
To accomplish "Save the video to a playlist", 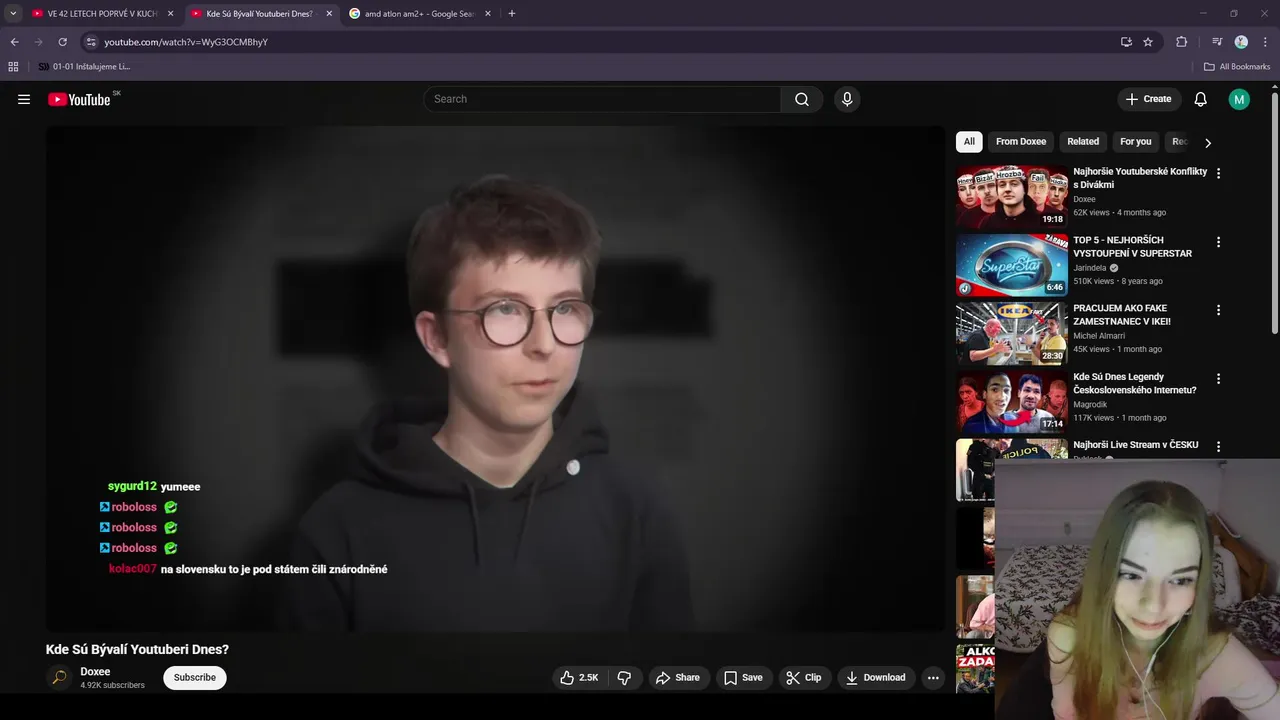I will point(743,678).
